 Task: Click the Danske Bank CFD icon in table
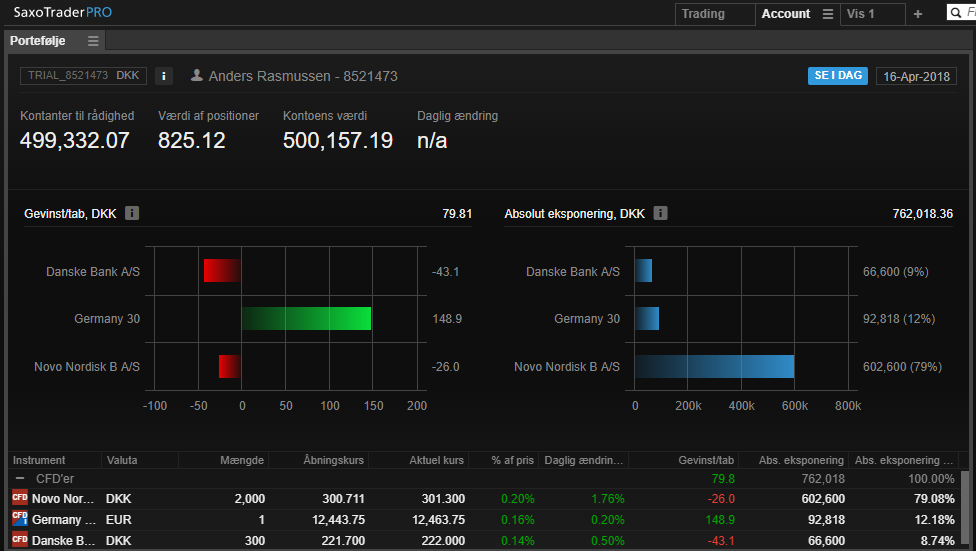(19, 540)
